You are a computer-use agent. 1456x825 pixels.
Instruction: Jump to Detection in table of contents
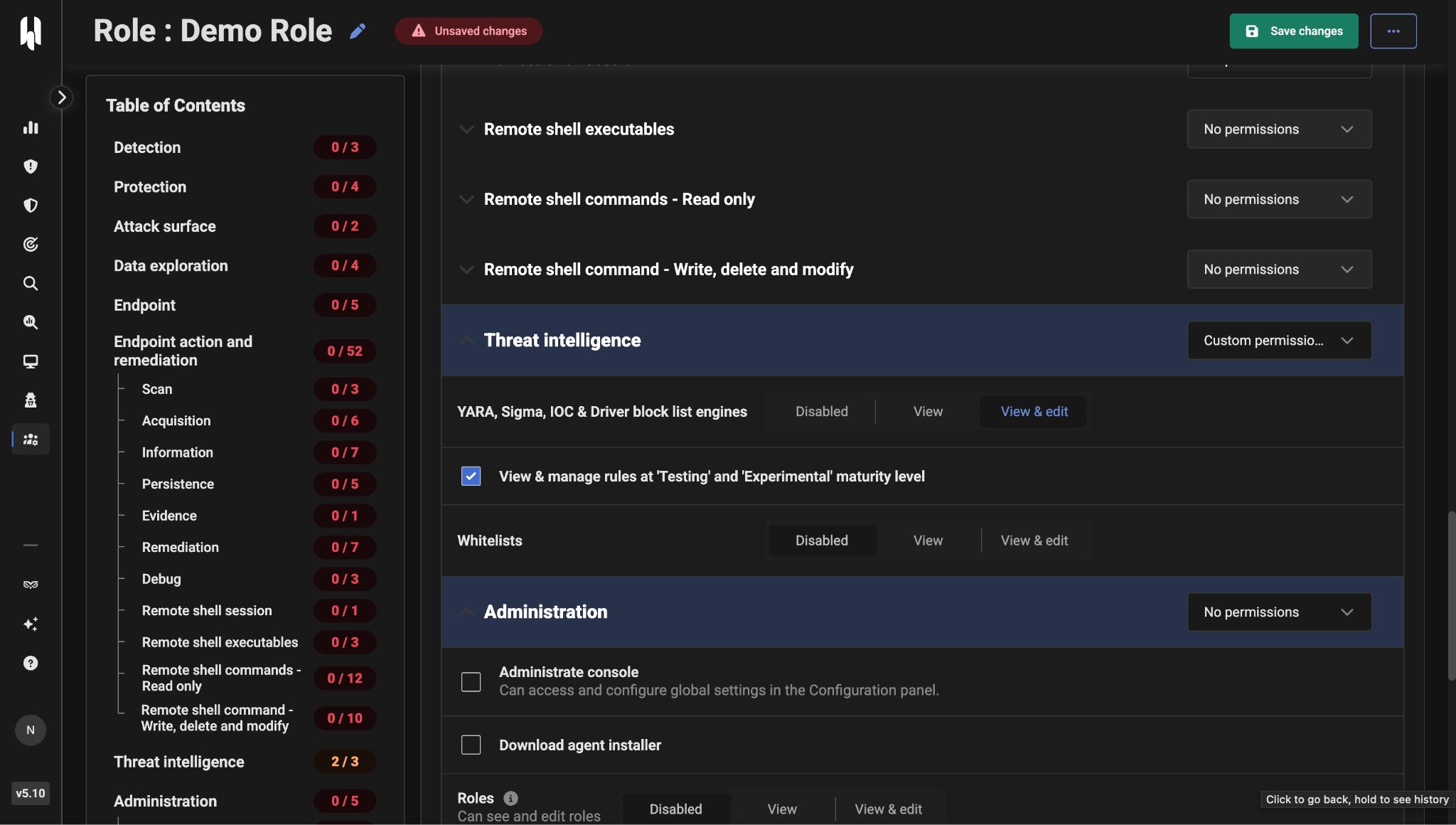tap(147, 147)
